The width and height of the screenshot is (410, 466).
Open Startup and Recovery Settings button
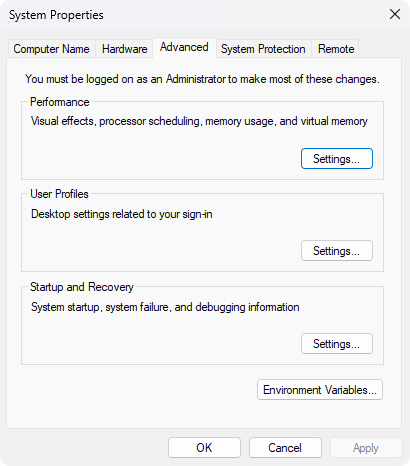[x=337, y=344]
